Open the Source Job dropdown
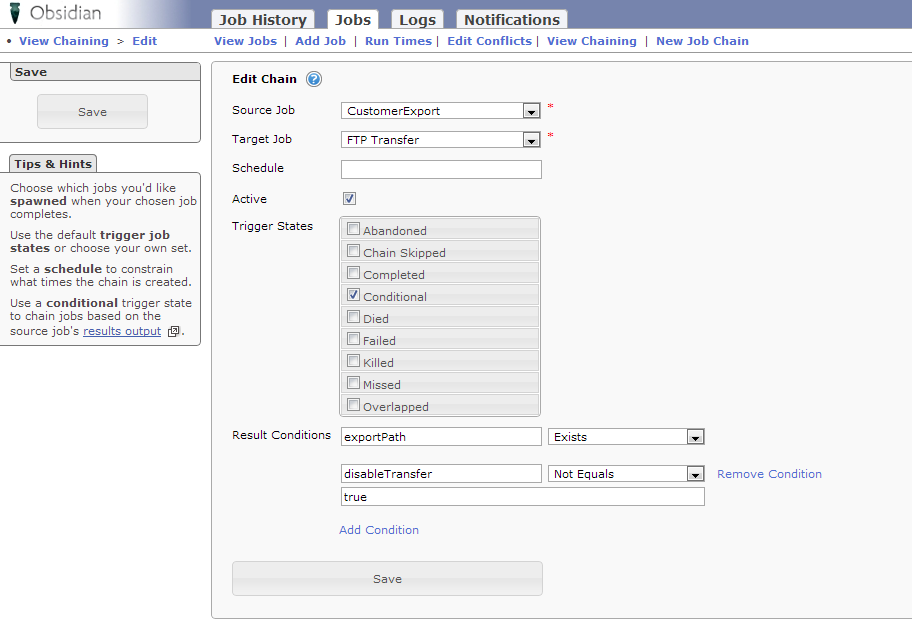Viewport: 912px width, 626px height. [x=531, y=111]
